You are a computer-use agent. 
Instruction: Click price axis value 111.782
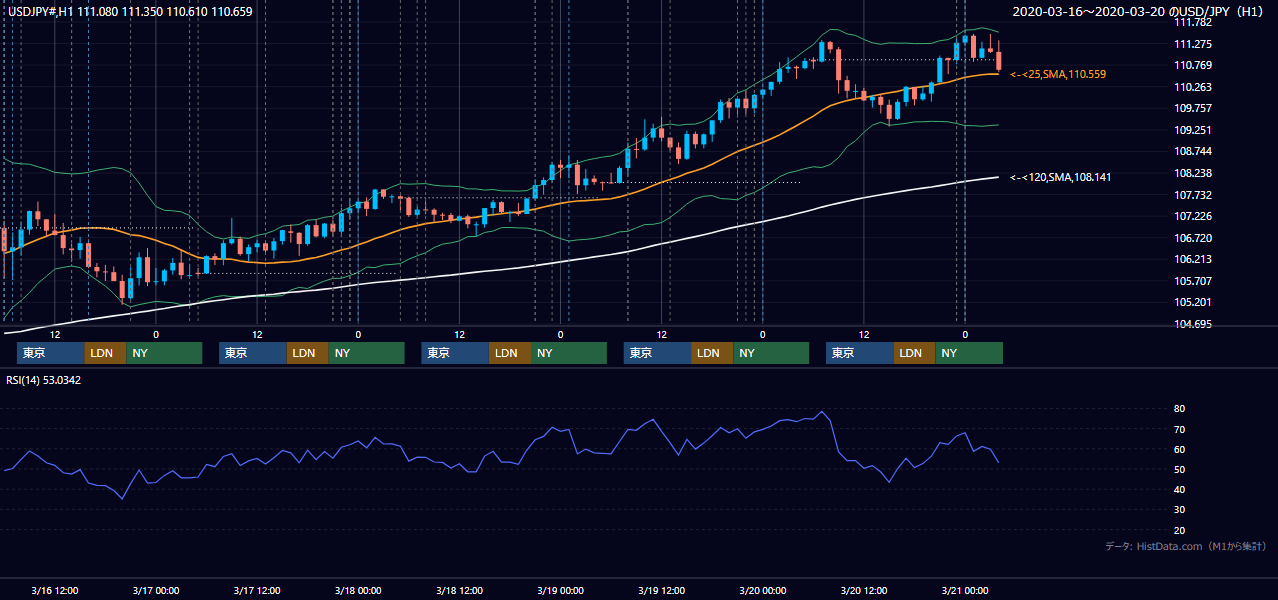point(1192,22)
